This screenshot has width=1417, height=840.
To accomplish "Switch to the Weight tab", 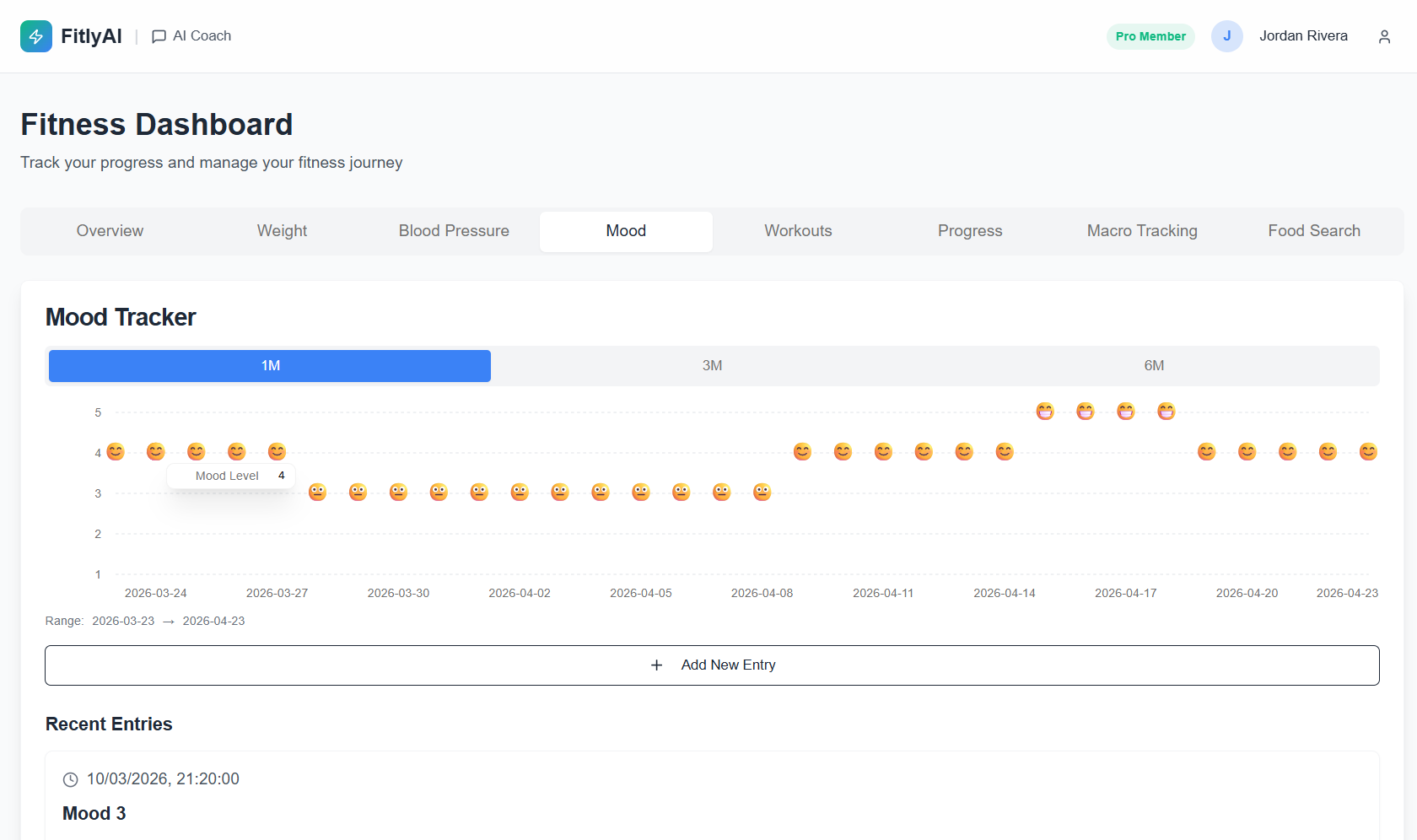I will pos(282,230).
